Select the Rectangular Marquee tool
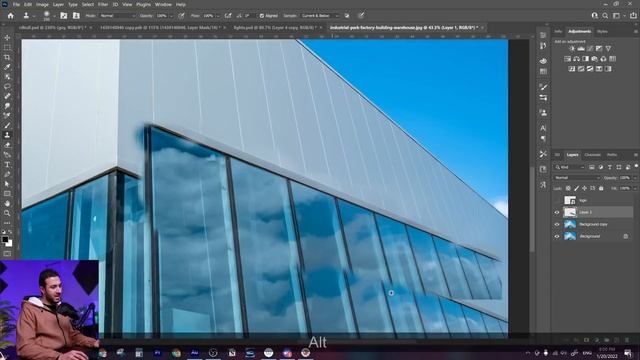 [x=7, y=47]
